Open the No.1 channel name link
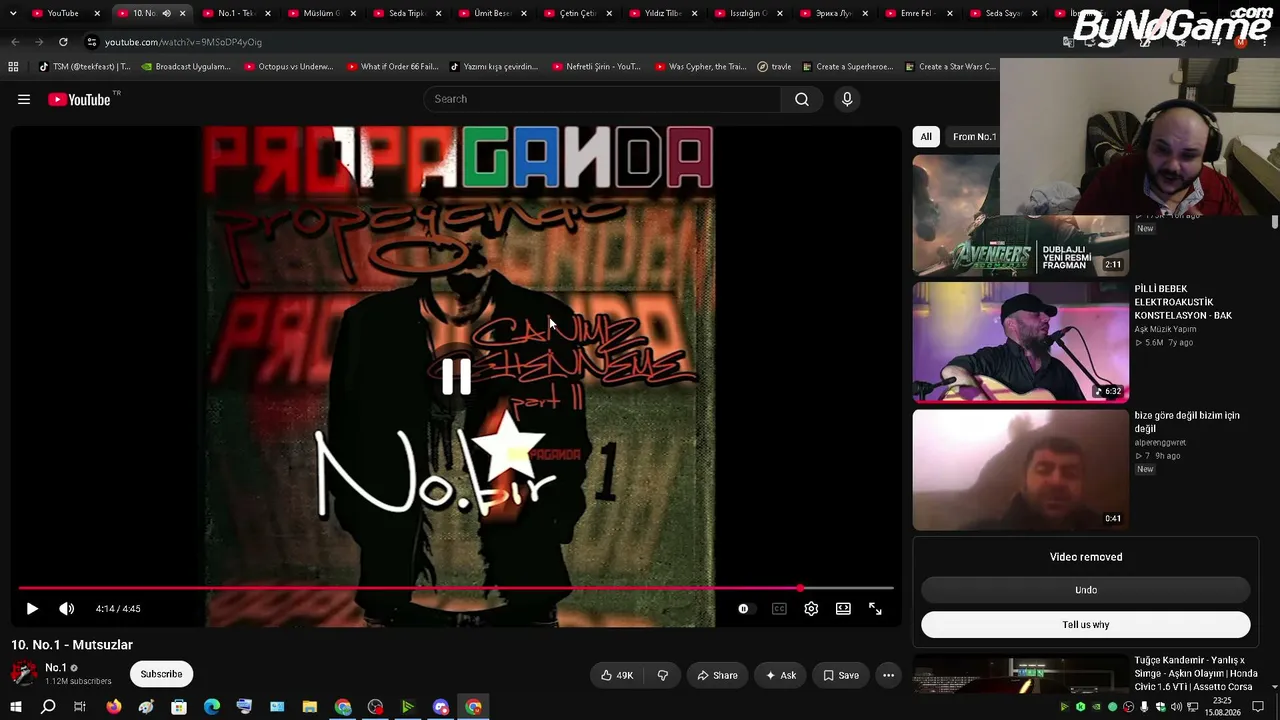The height and width of the screenshot is (720, 1280). pos(56,667)
